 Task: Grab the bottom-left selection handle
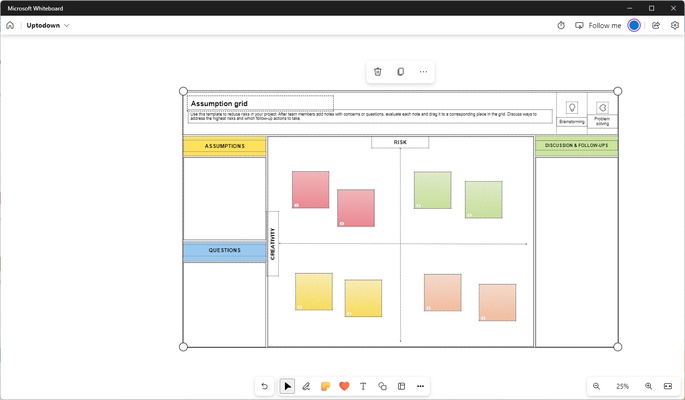(183, 347)
